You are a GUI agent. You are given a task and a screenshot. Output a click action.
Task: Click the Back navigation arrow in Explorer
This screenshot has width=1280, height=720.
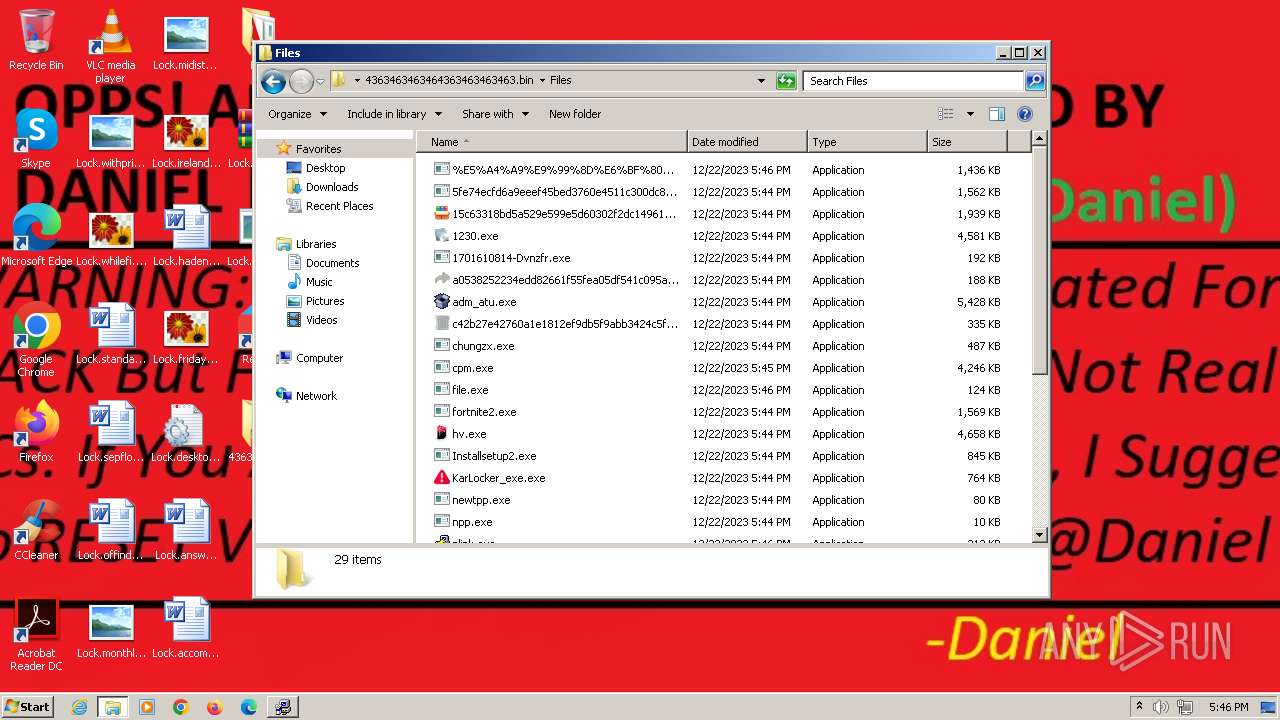coord(273,81)
